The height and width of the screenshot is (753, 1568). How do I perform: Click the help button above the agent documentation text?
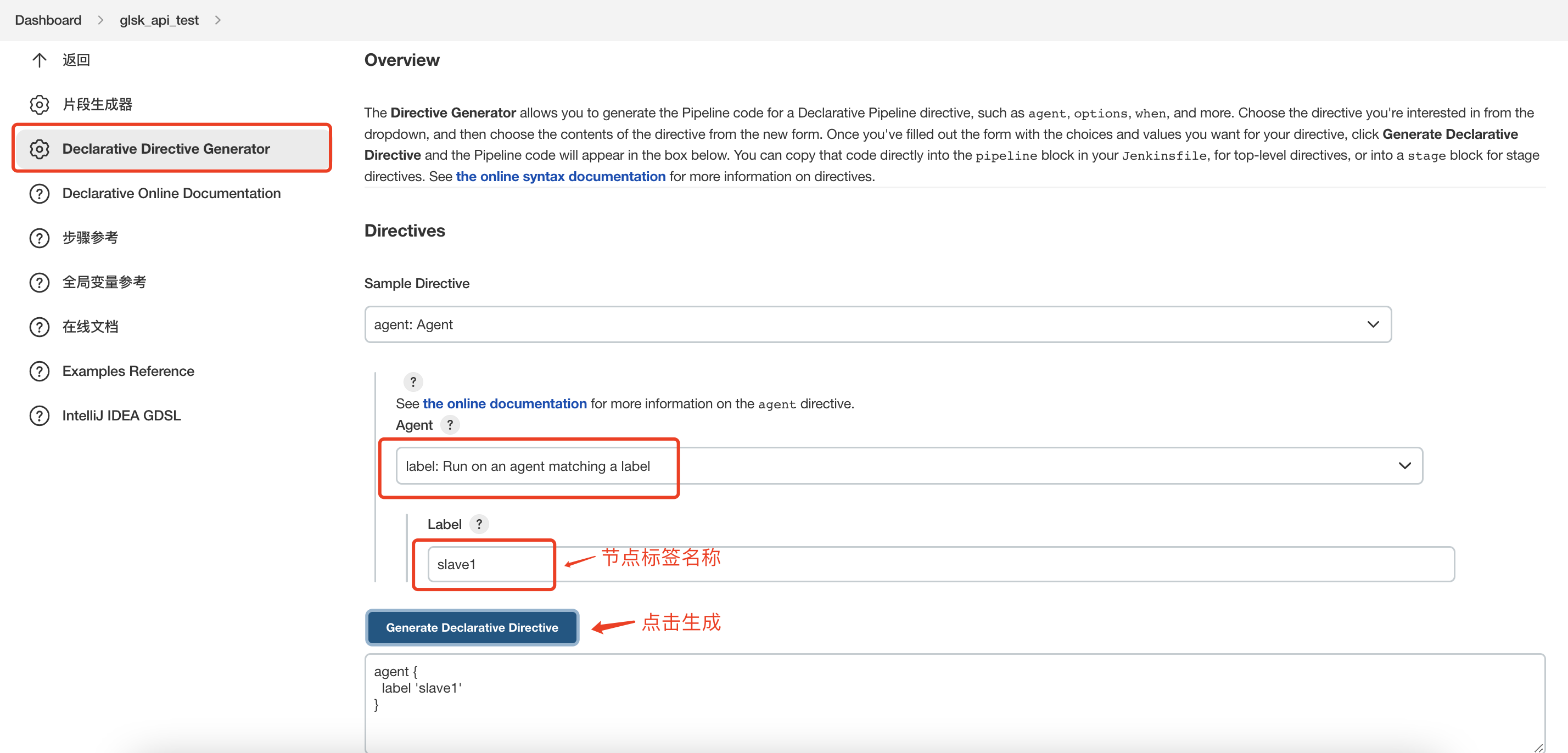413,381
